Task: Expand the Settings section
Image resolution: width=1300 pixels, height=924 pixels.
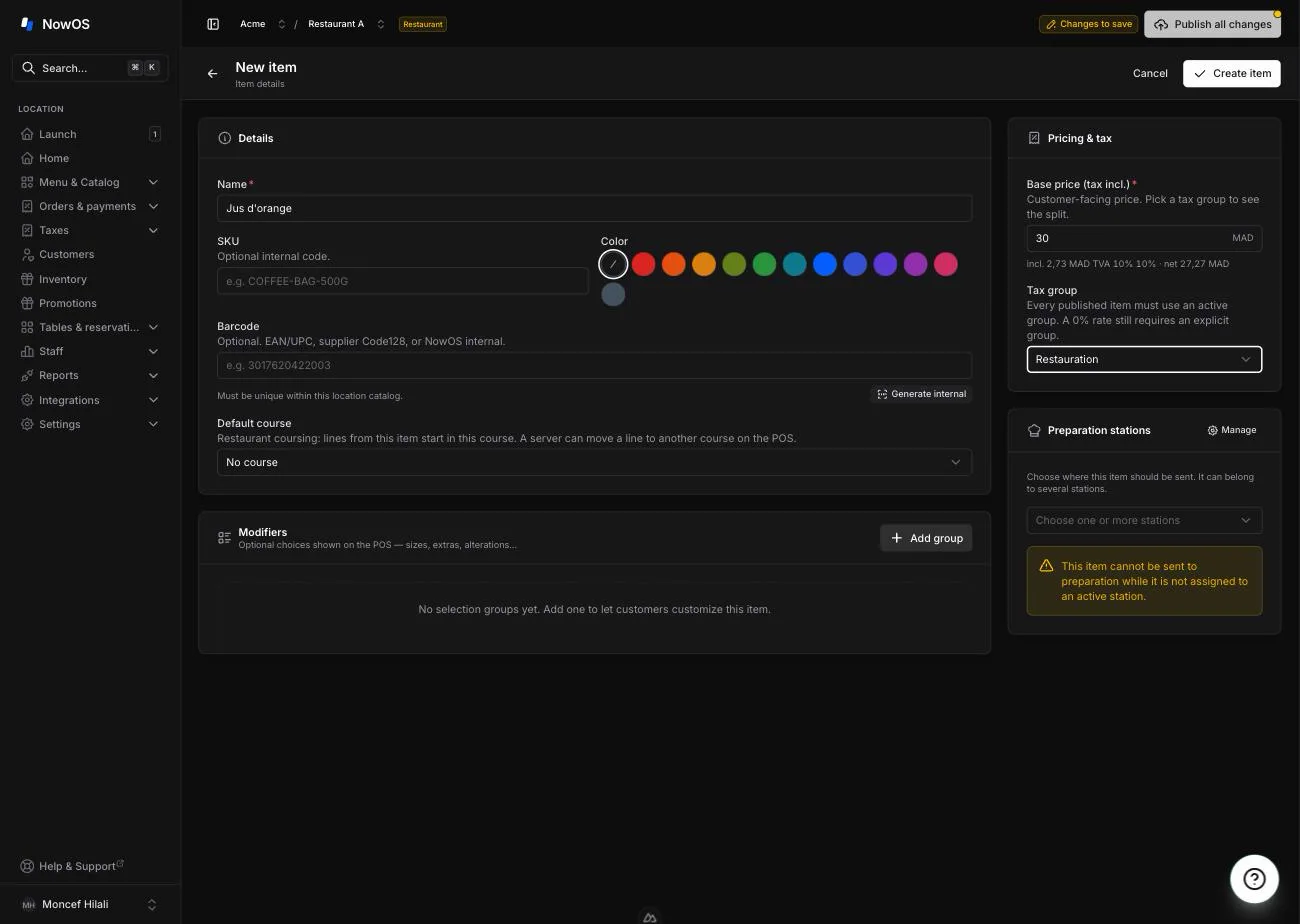Action: click(90, 424)
